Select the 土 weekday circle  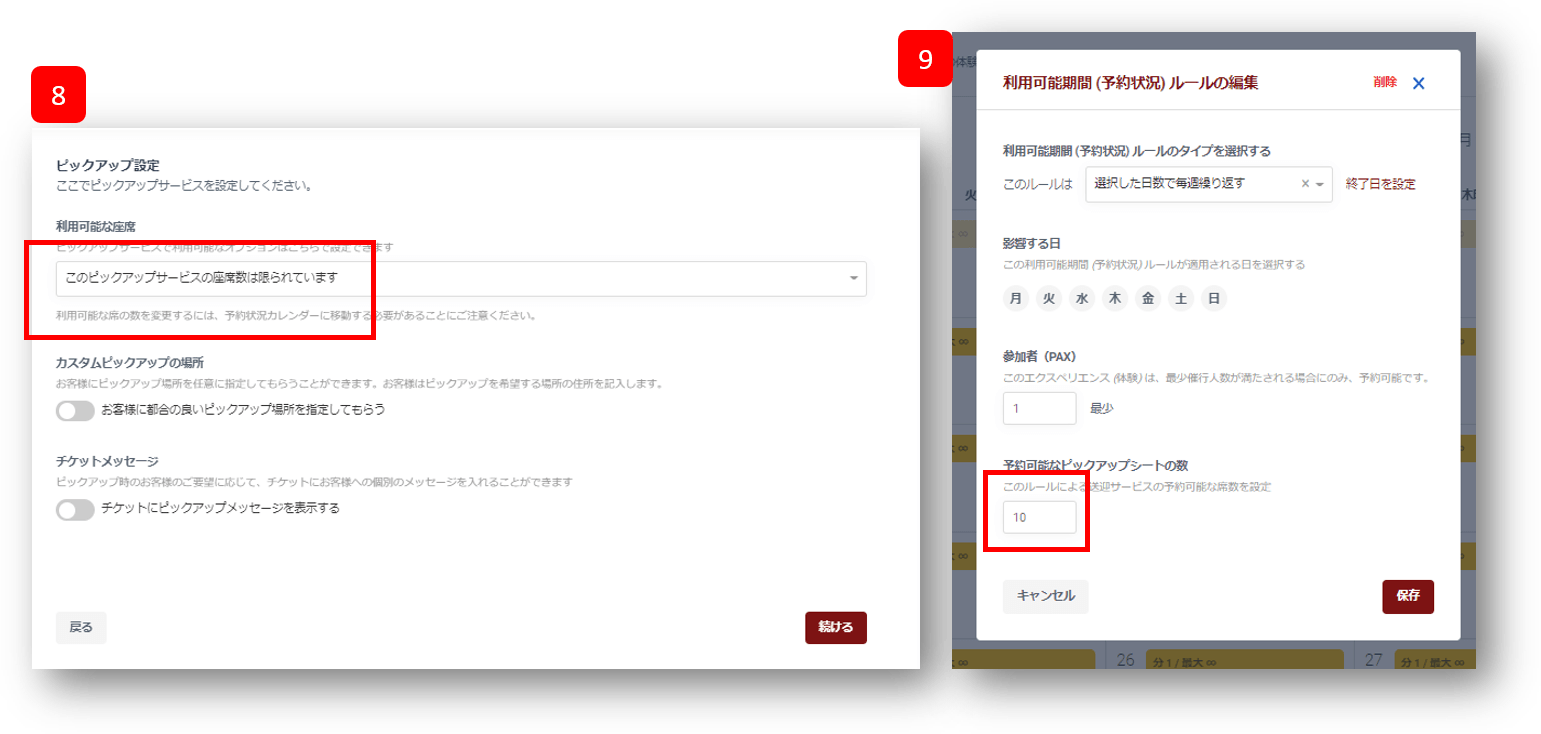(1181, 298)
